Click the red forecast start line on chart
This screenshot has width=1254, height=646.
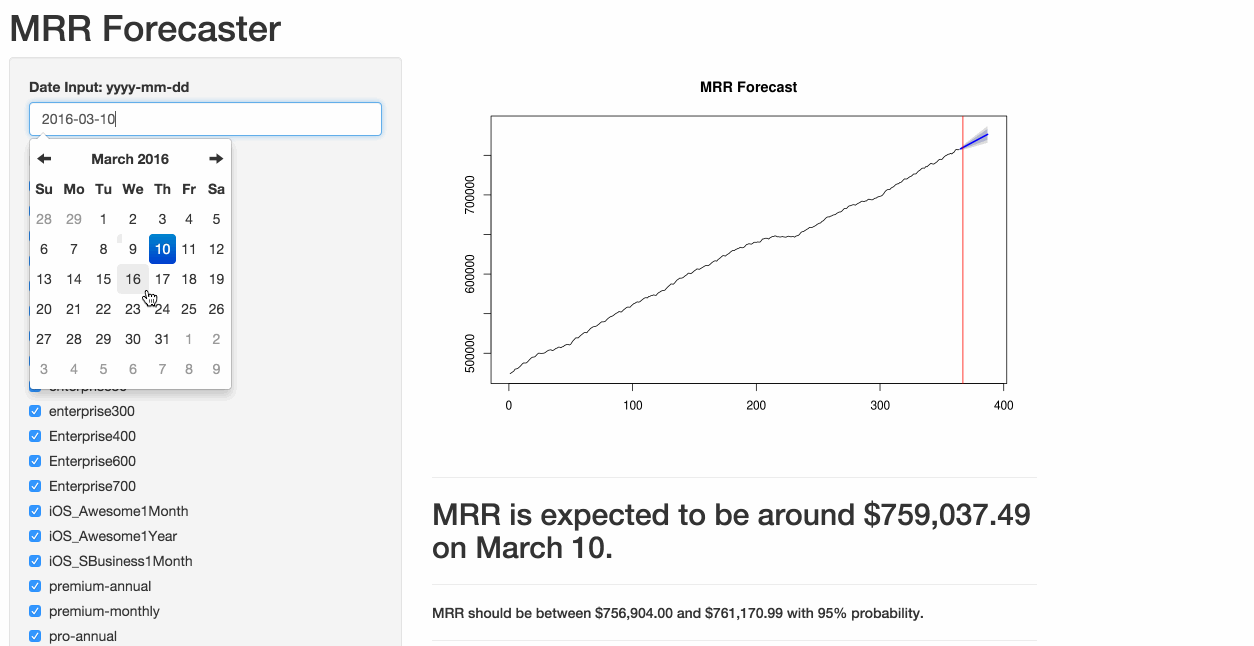coord(962,250)
